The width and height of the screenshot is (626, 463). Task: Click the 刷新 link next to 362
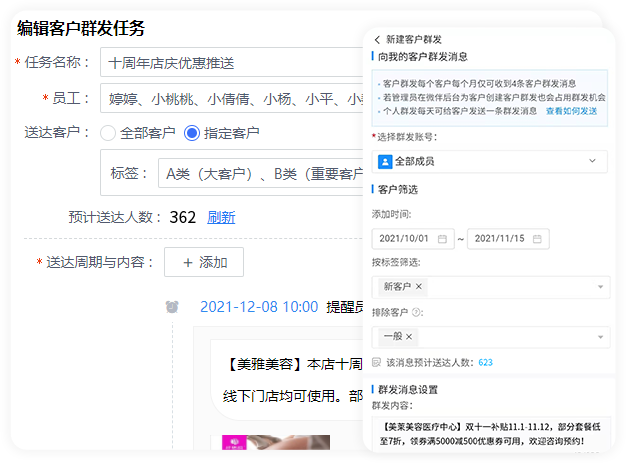(221, 217)
